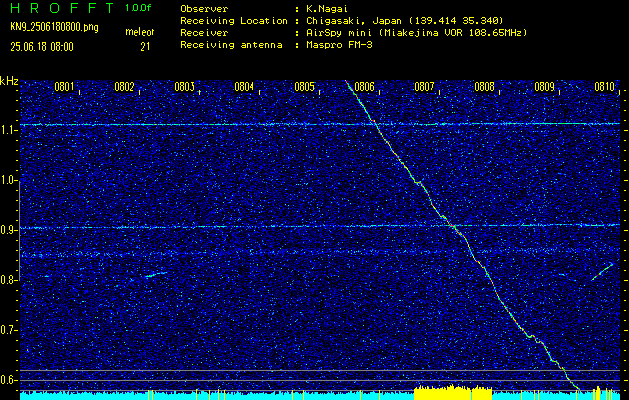This screenshot has width=629, height=400.
Task: Click the meteor echo streak near 0802
Action: click(x=156, y=274)
